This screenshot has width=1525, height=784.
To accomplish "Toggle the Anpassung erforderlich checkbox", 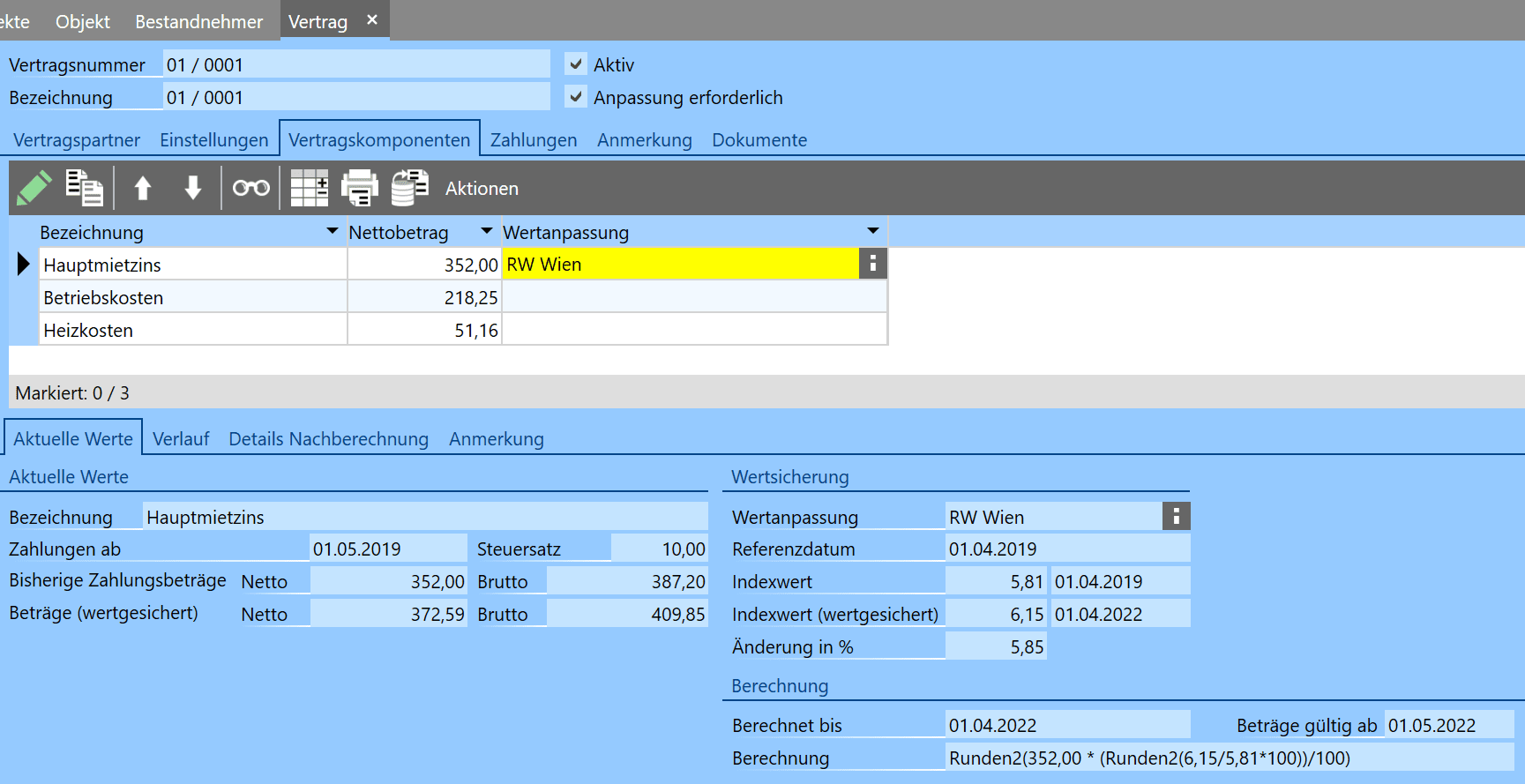I will tap(576, 97).
